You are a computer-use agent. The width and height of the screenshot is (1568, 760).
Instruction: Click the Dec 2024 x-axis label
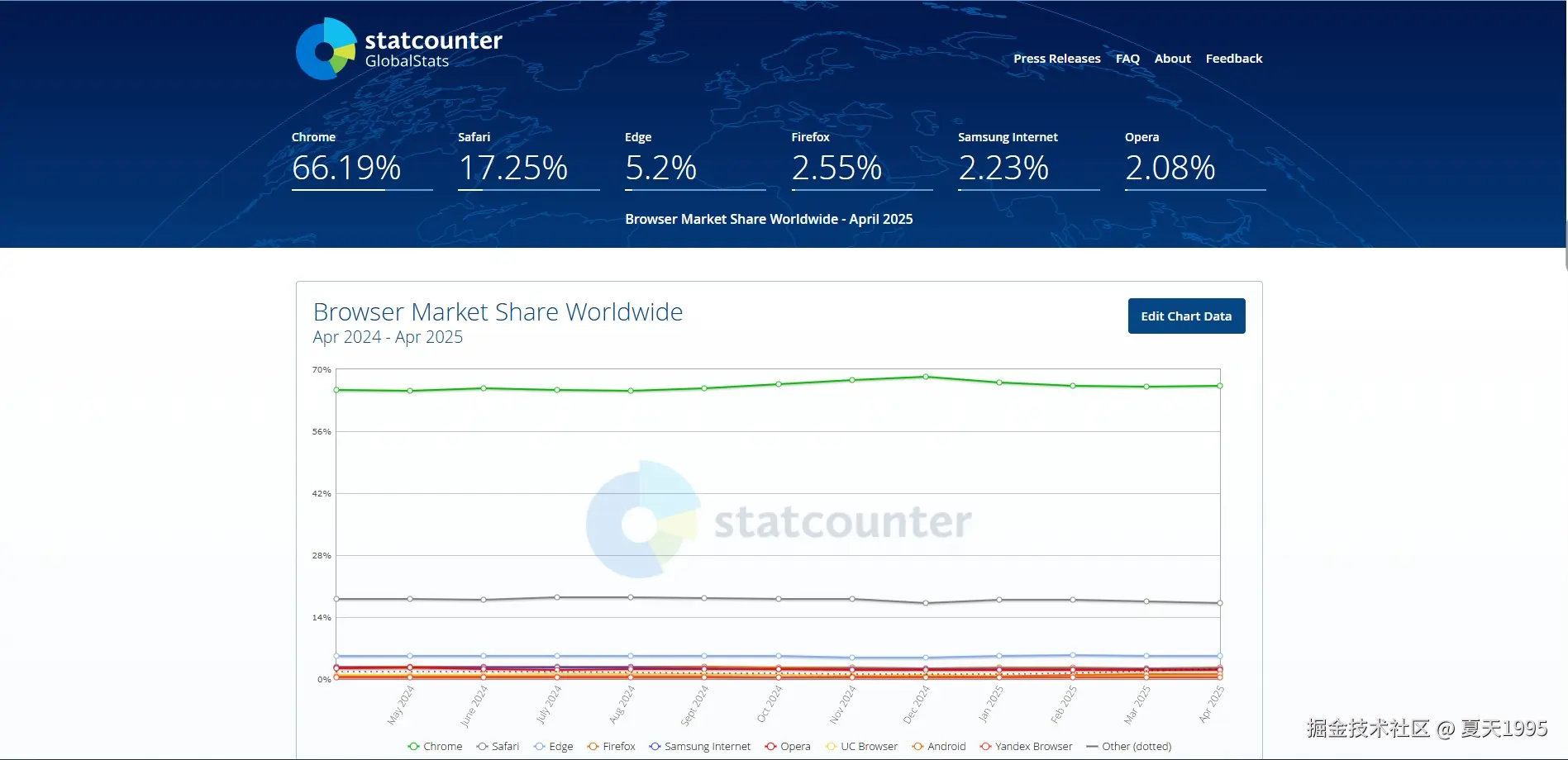(x=917, y=704)
